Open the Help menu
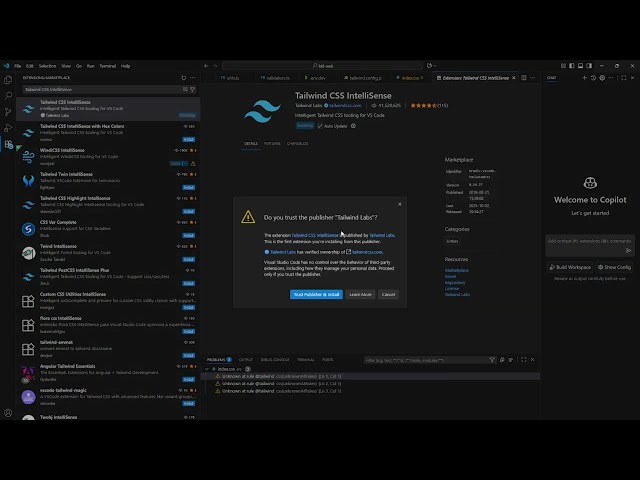This screenshot has width=640, height=480. 125,66
